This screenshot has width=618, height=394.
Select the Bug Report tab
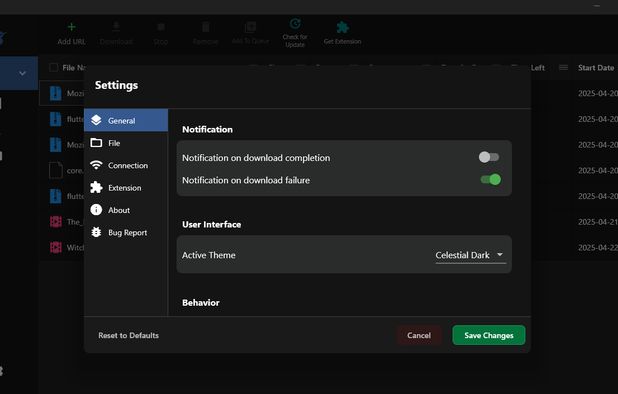click(126, 232)
